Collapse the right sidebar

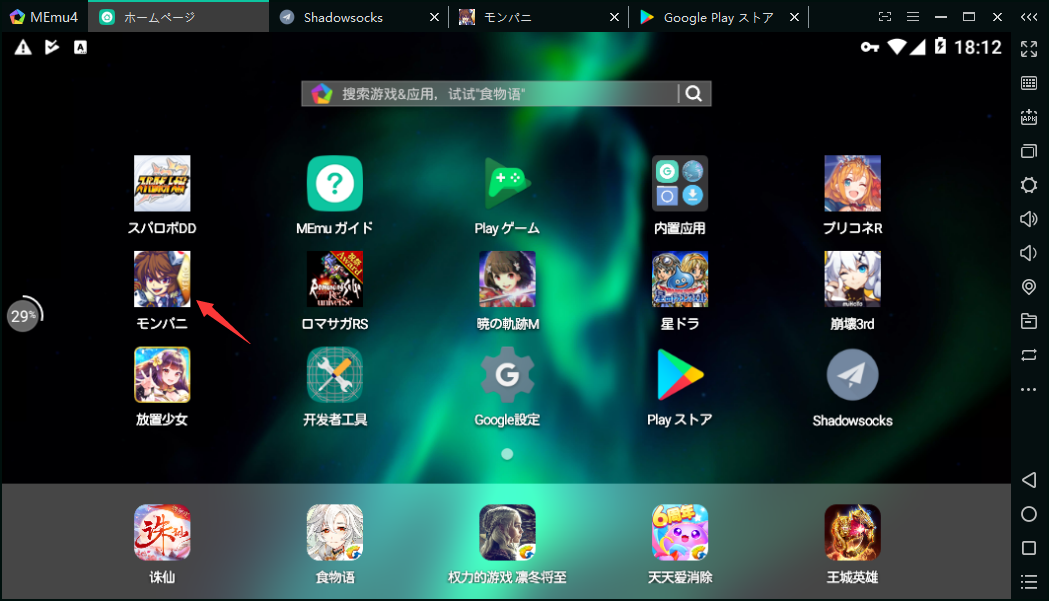click(x=1031, y=16)
